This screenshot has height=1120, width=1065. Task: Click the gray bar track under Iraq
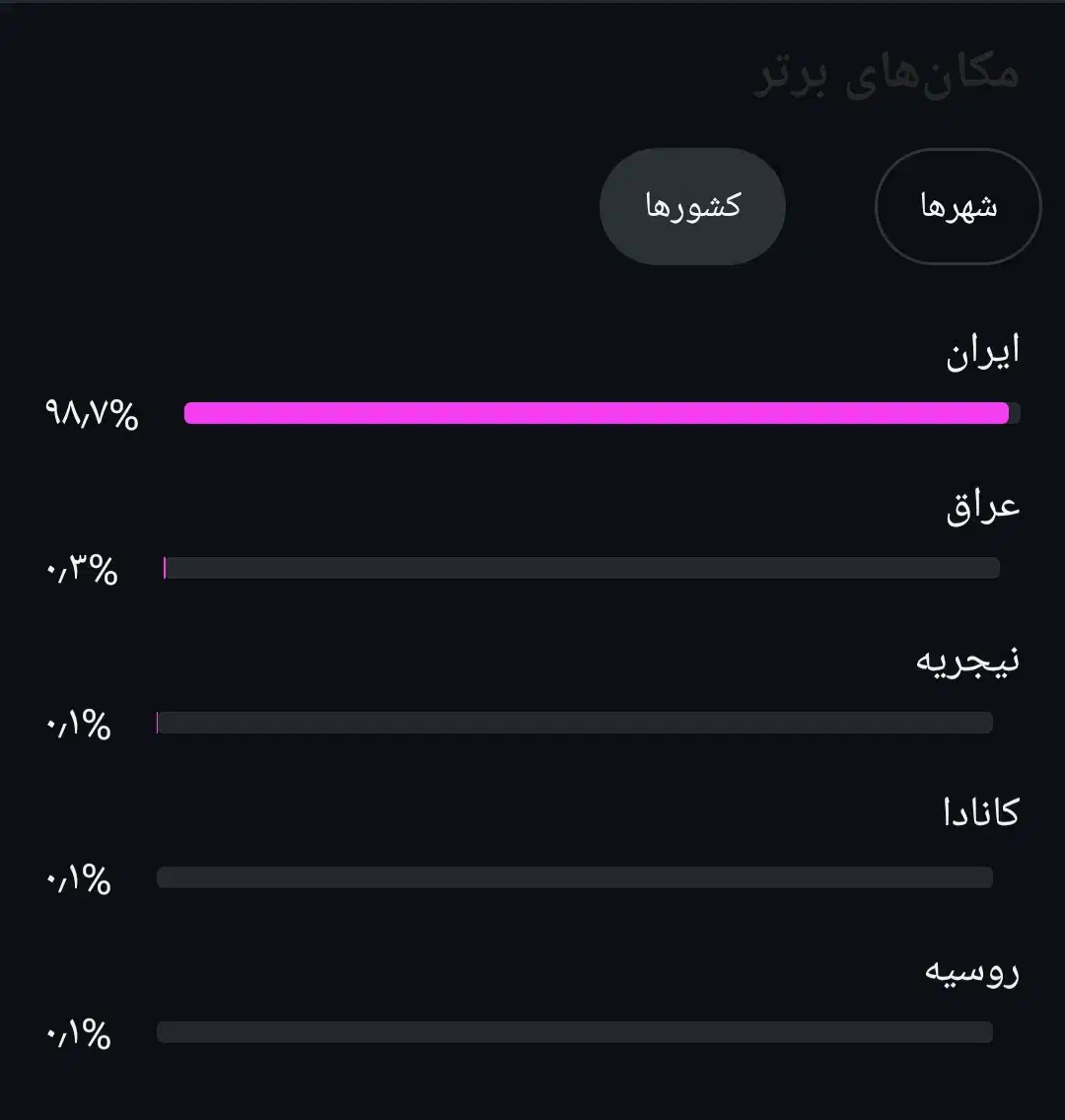(x=582, y=568)
